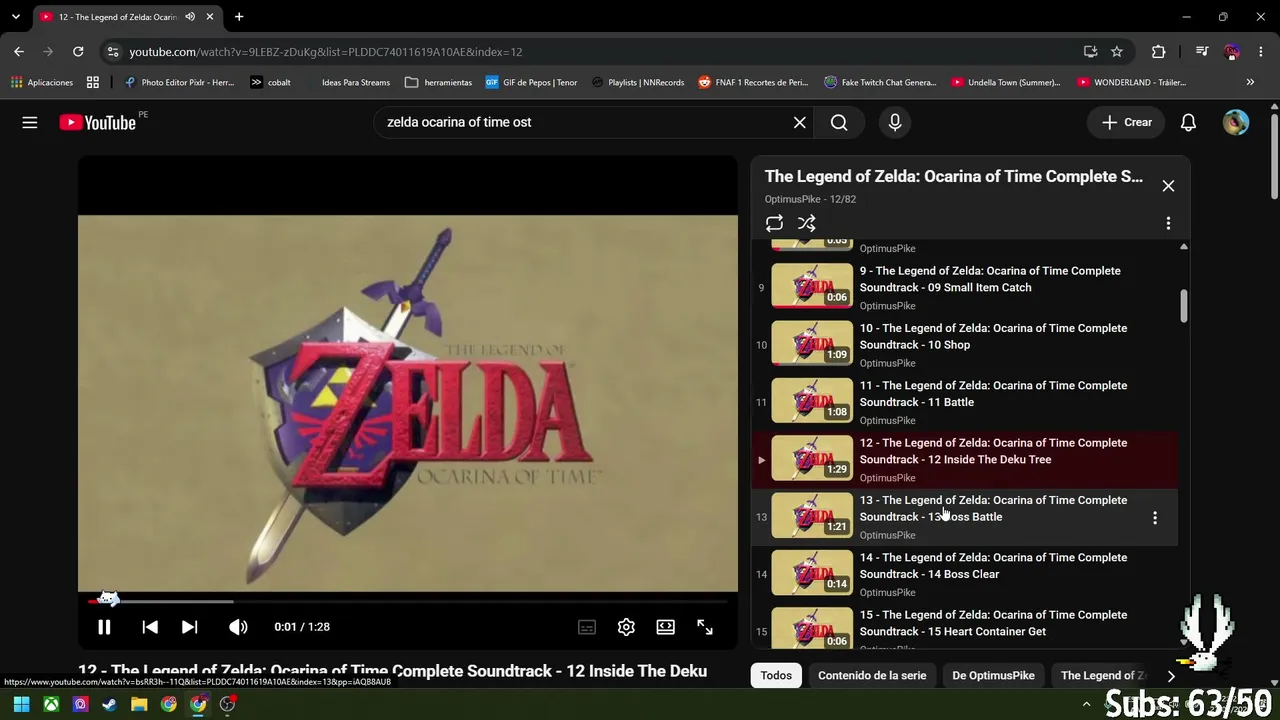This screenshot has height=720, width=1280.
Task: Switch the player to theater mode
Action: 665,627
